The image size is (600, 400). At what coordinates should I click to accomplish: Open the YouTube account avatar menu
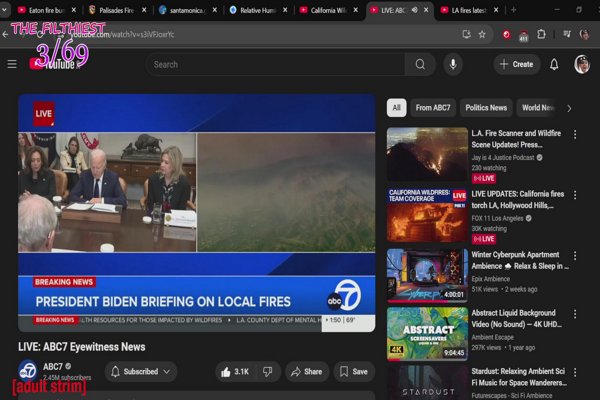[x=582, y=64]
